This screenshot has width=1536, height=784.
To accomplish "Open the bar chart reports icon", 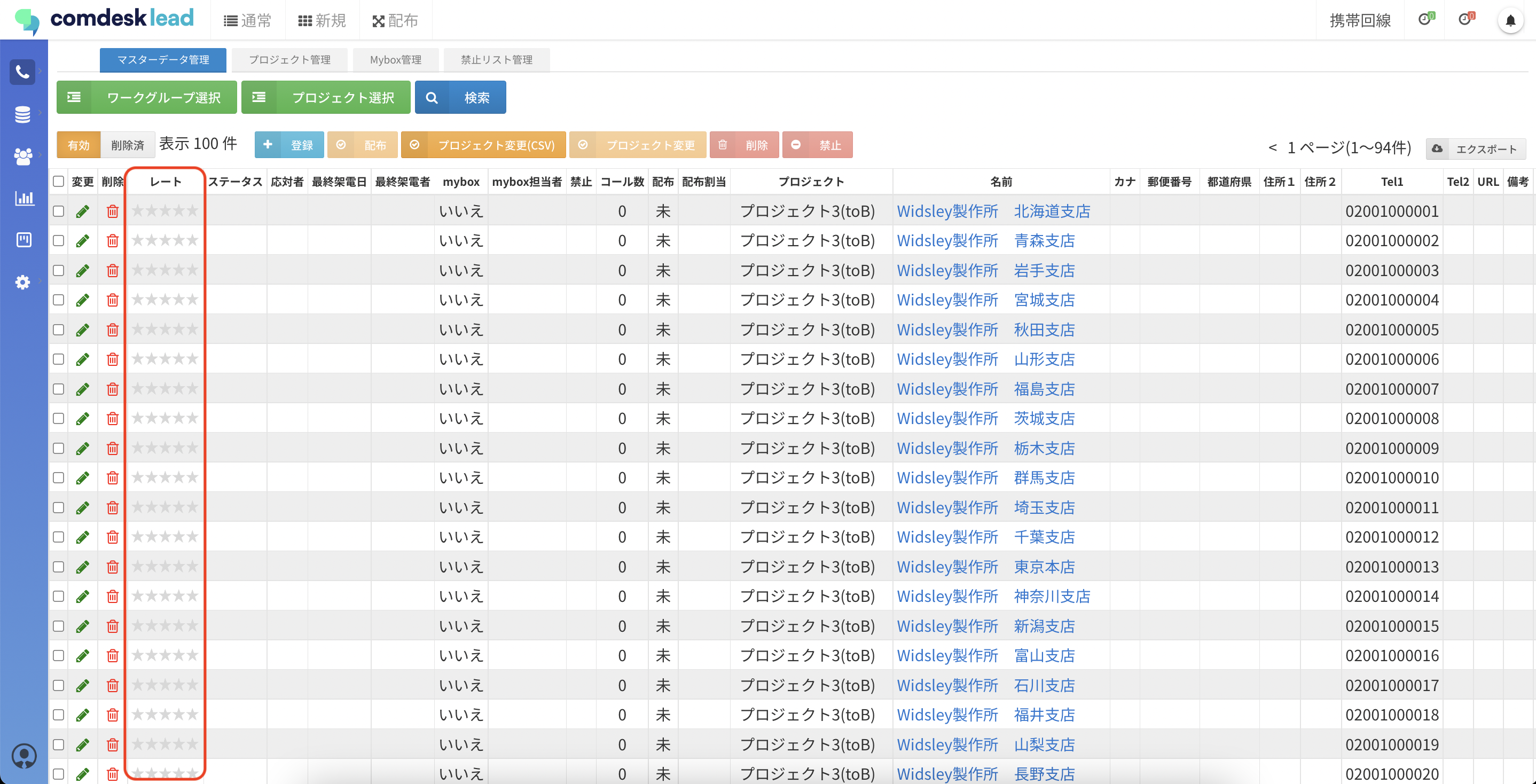I will coord(24,198).
